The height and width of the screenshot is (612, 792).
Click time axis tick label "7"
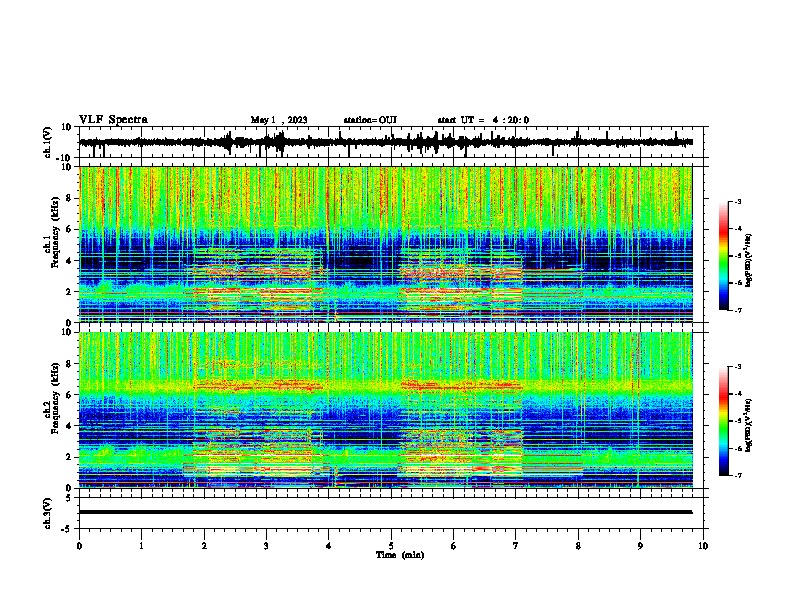point(516,545)
